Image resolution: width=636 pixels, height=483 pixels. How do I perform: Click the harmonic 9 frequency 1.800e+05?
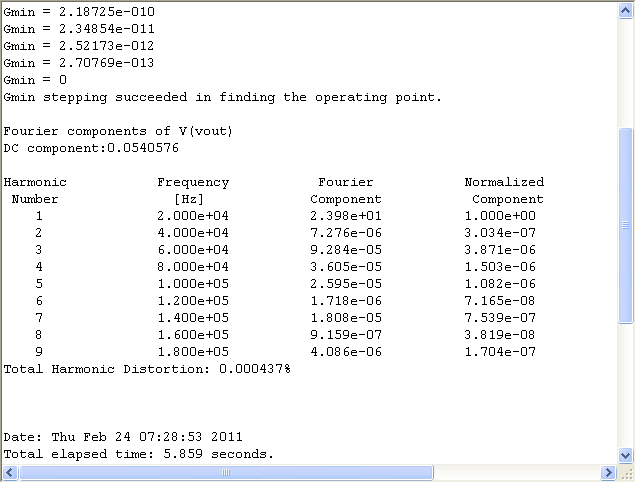click(x=193, y=352)
